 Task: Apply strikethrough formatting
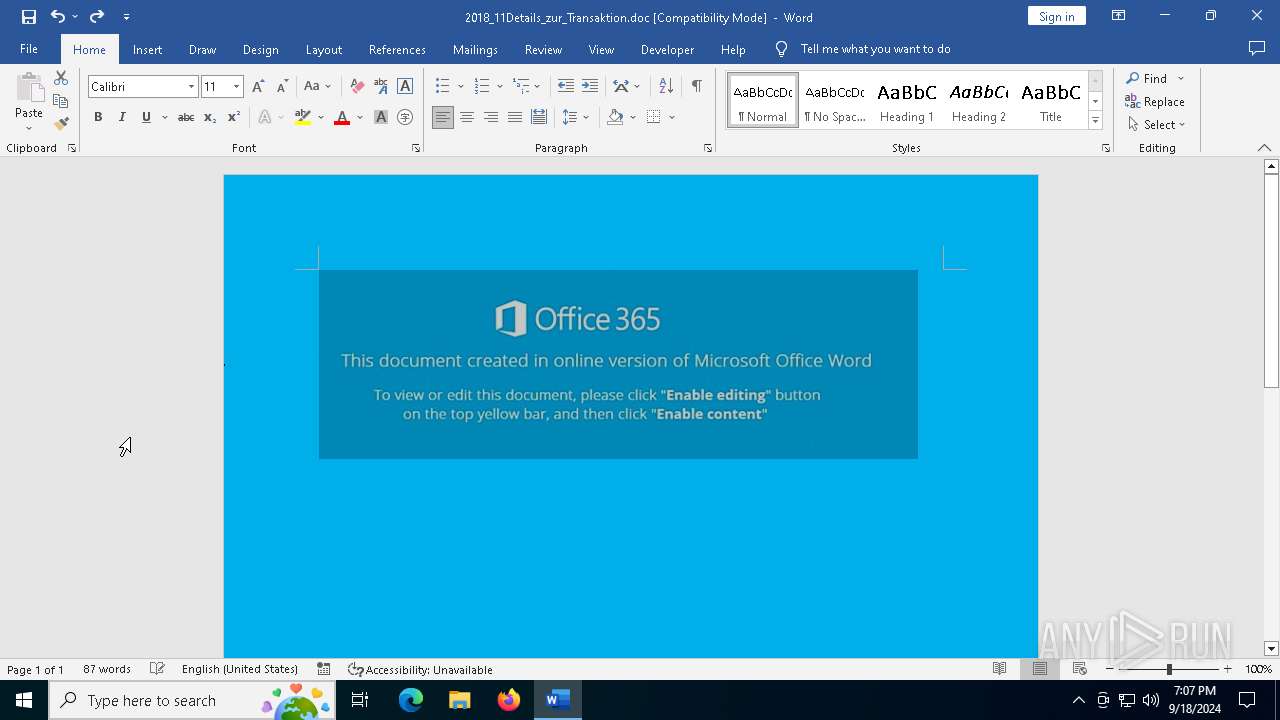coord(185,117)
